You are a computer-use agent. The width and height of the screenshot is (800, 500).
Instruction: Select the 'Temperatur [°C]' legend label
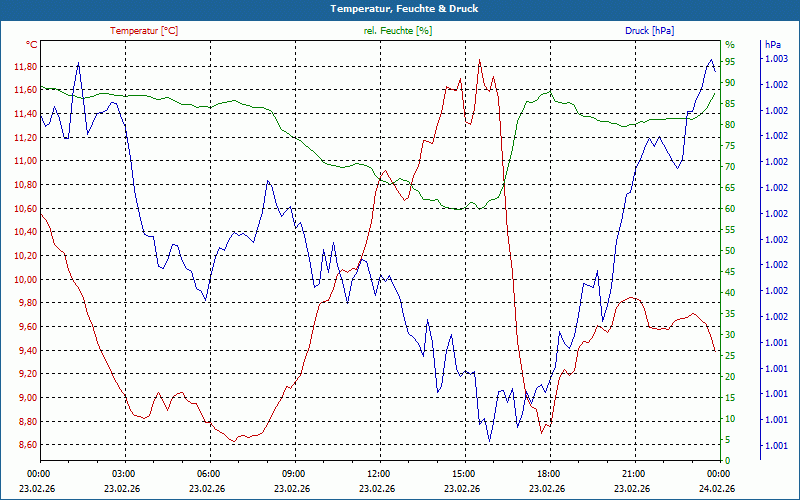[144, 31]
